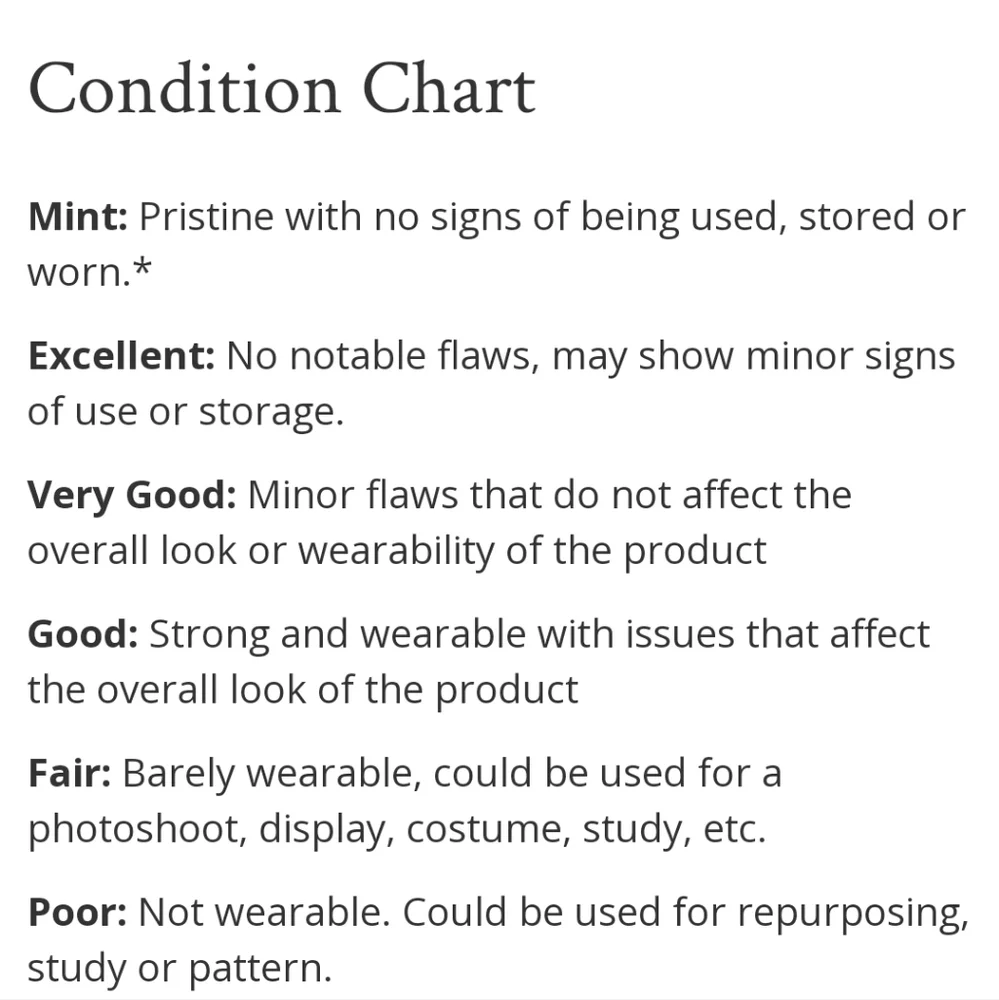The image size is (999, 1000).
Task: Select the bold Mint label
Action: pos(77,216)
